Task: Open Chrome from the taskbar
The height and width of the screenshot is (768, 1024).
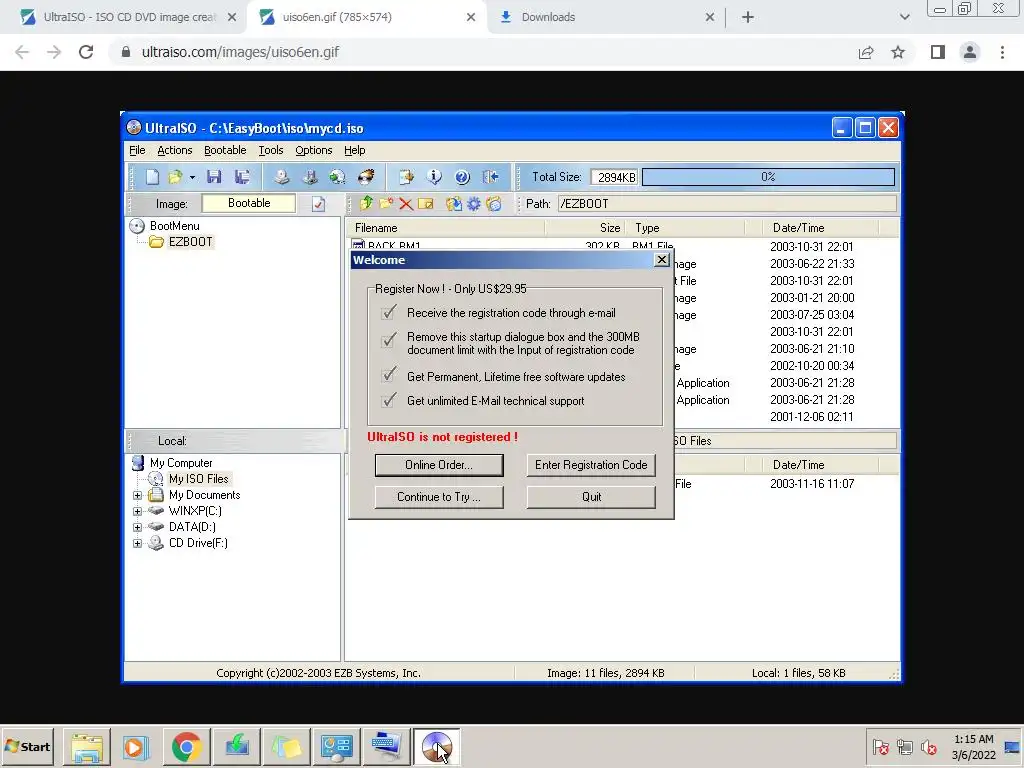Action: pyautogui.click(x=186, y=747)
